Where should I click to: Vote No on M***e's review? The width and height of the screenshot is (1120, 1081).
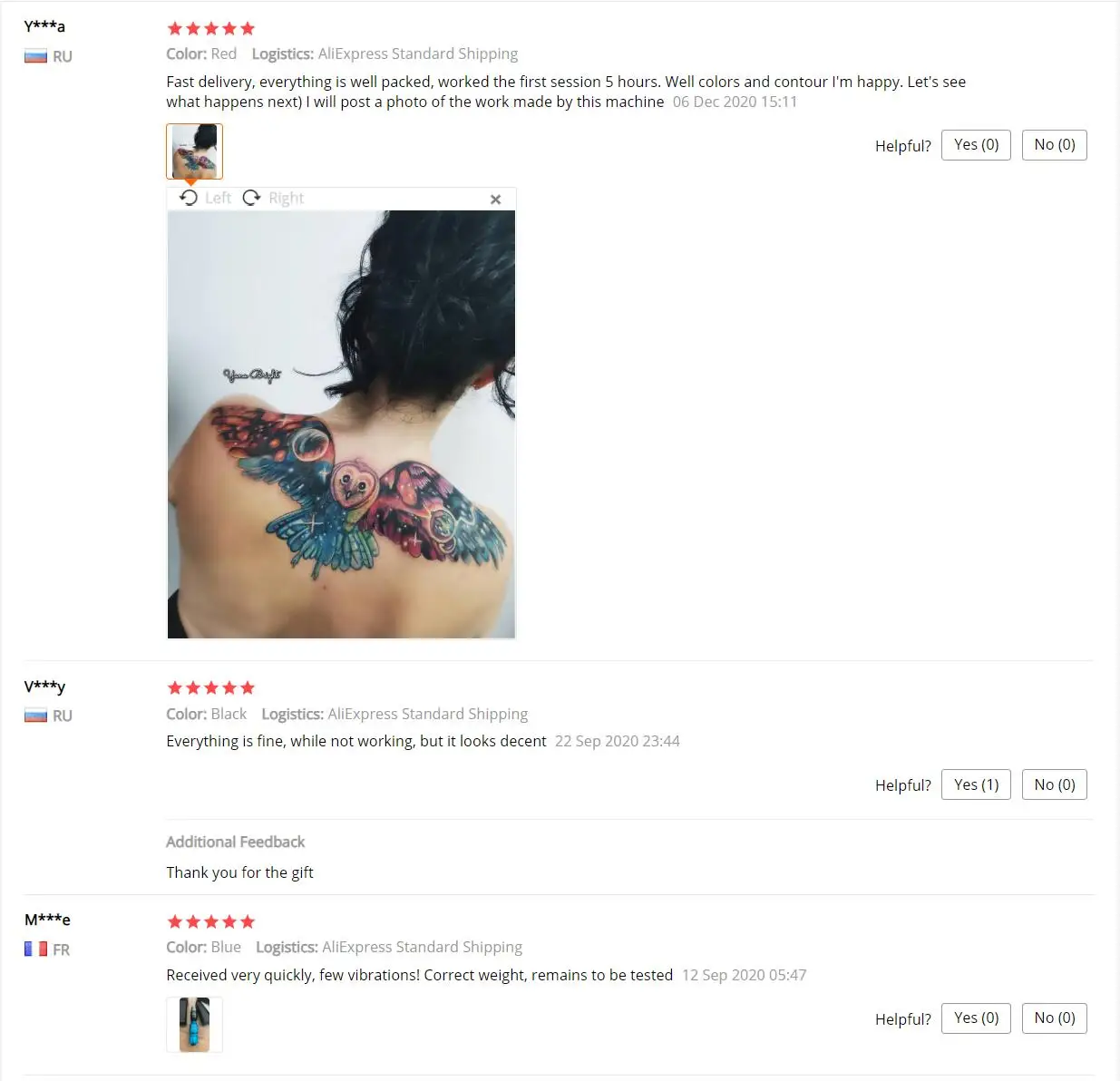tap(1055, 1018)
